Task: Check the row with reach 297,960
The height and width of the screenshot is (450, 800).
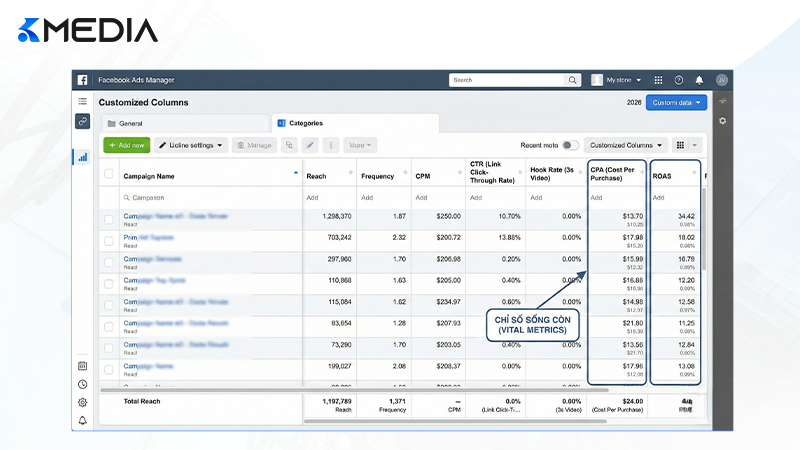Action: tap(109, 262)
